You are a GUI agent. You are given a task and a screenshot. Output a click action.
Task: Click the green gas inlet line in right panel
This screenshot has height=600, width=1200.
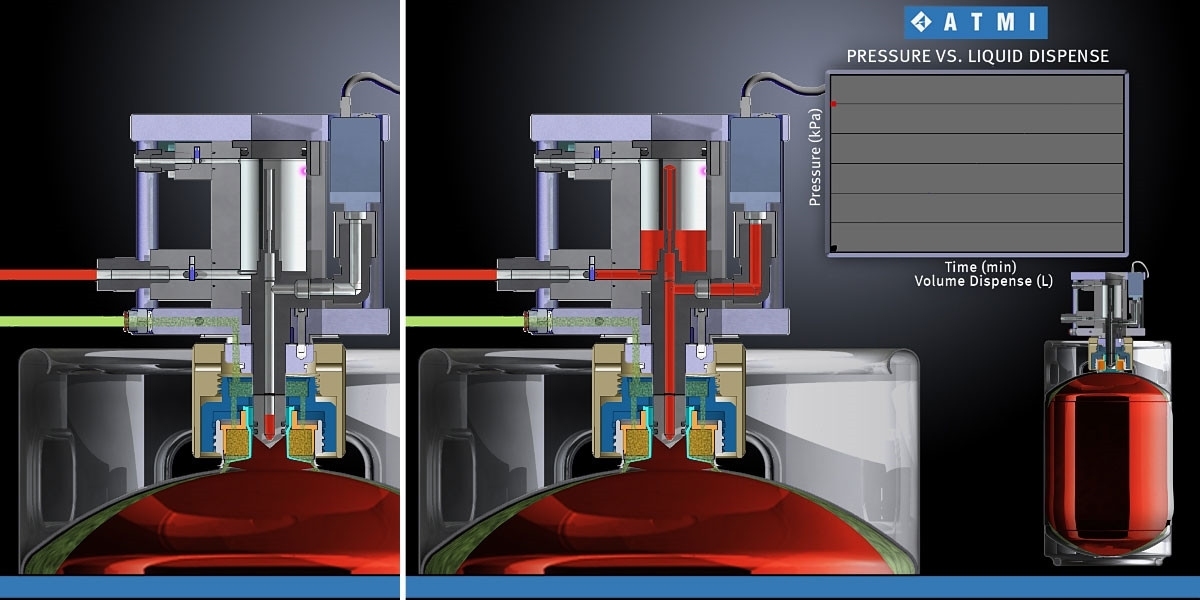[464, 321]
